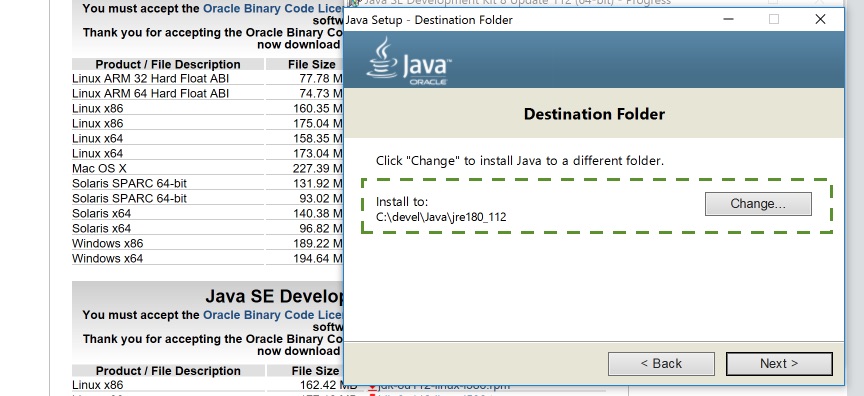
Task: Go back using the < Back button
Action: click(661, 364)
